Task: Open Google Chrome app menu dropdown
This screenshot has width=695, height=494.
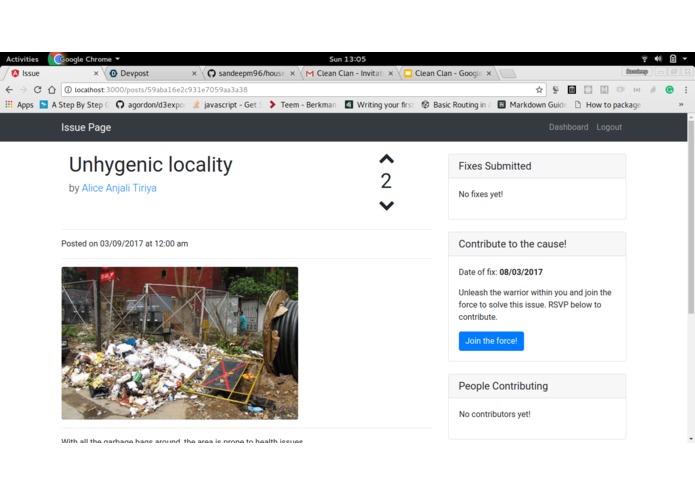Action: pyautogui.click(x=86, y=59)
